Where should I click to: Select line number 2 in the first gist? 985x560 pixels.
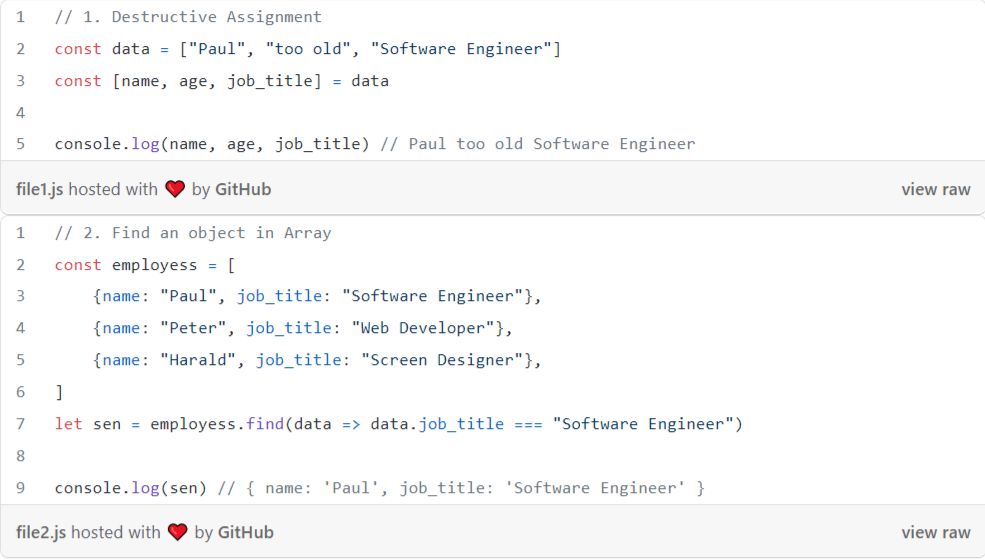[x=21, y=49]
